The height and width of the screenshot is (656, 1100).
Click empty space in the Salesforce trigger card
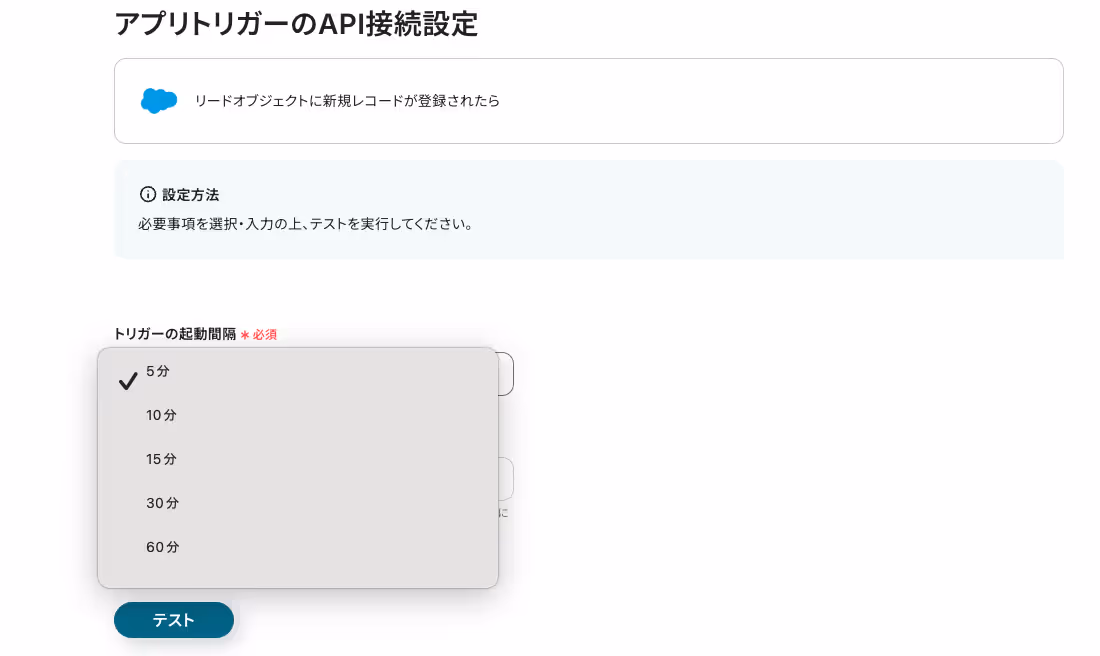[x=772, y=101]
